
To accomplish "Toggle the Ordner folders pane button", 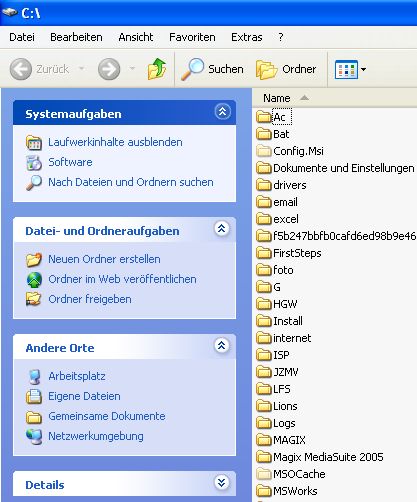I will click(286, 69).
